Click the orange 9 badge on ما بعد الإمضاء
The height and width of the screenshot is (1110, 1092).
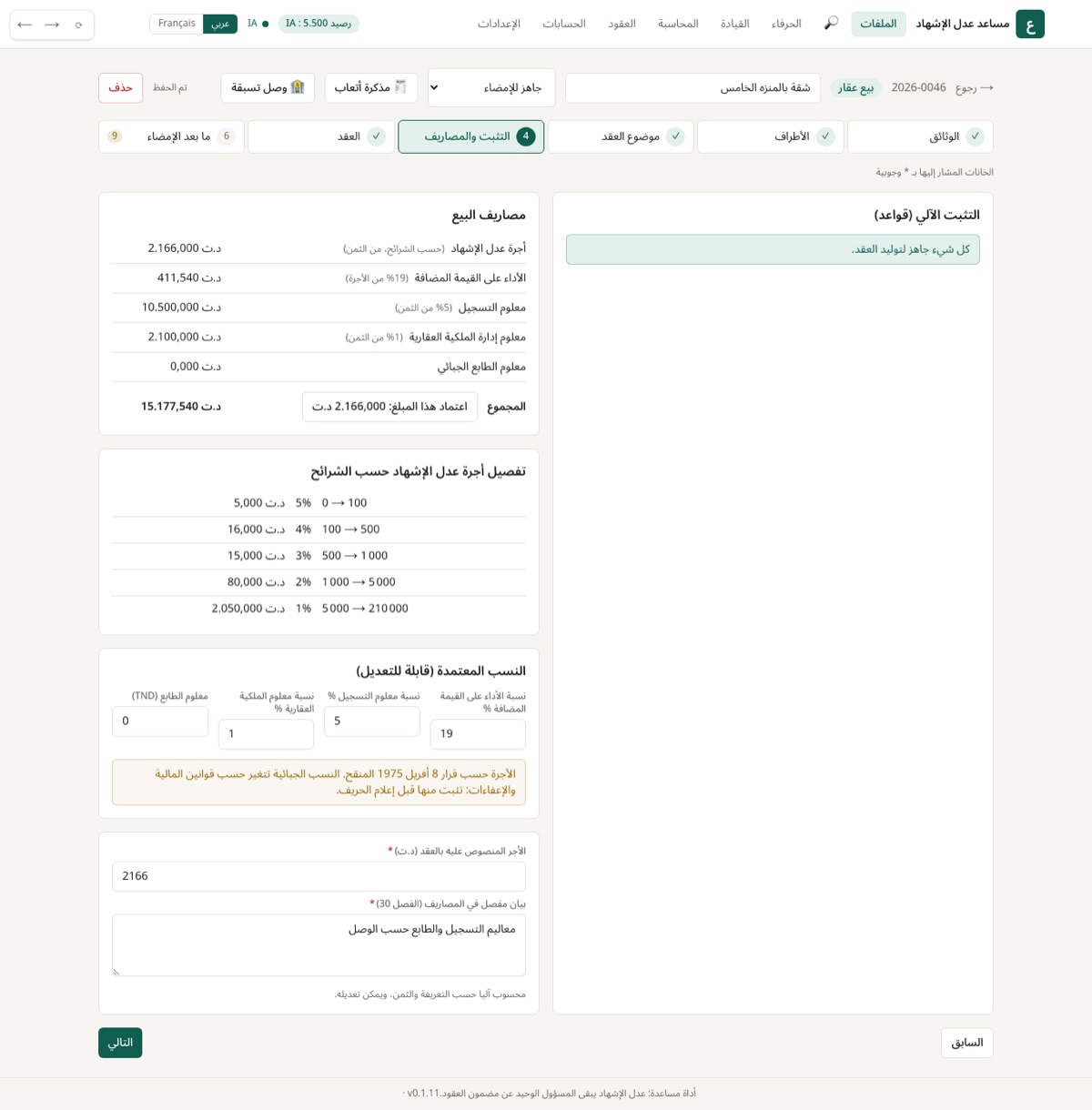[x=115, y=136]
